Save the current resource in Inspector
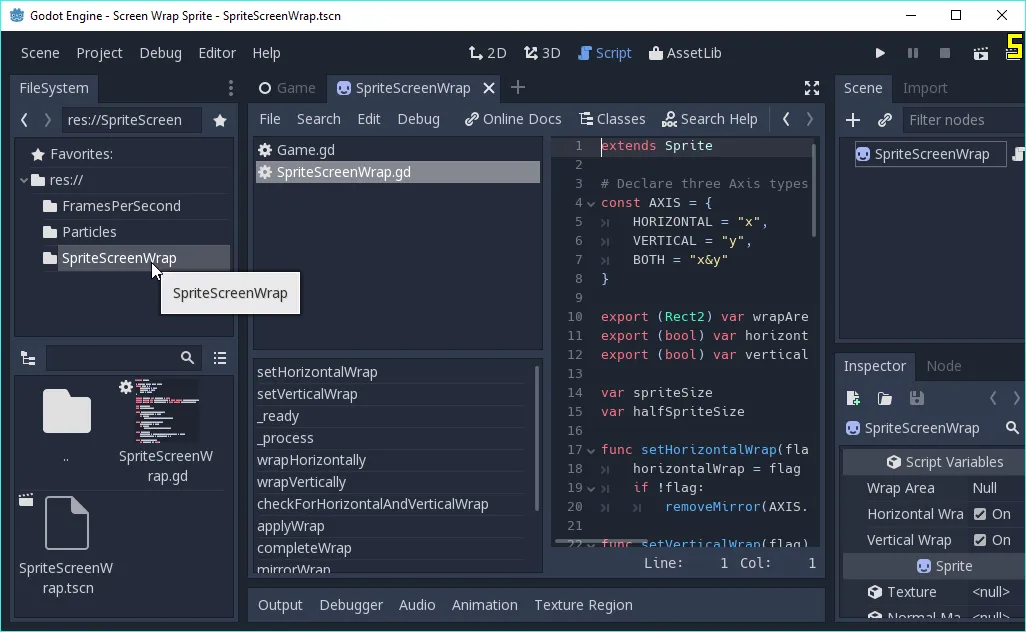The height and width of the screenshot is (632, 1026). (917, 398)
